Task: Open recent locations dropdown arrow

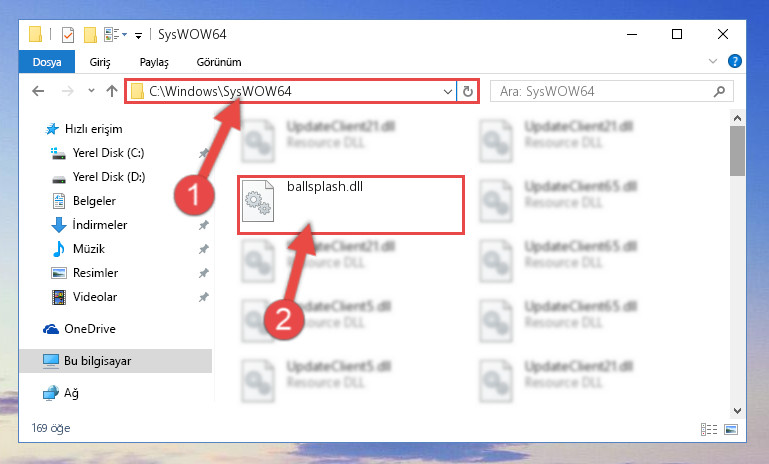Action: click(91, 91)
